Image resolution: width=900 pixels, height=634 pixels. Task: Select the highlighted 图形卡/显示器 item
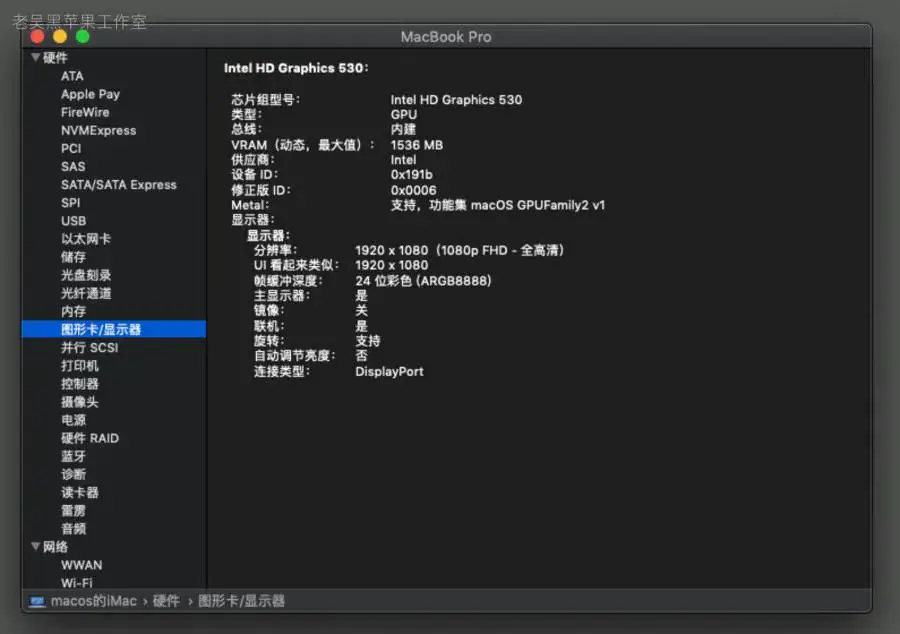[114, 329]
